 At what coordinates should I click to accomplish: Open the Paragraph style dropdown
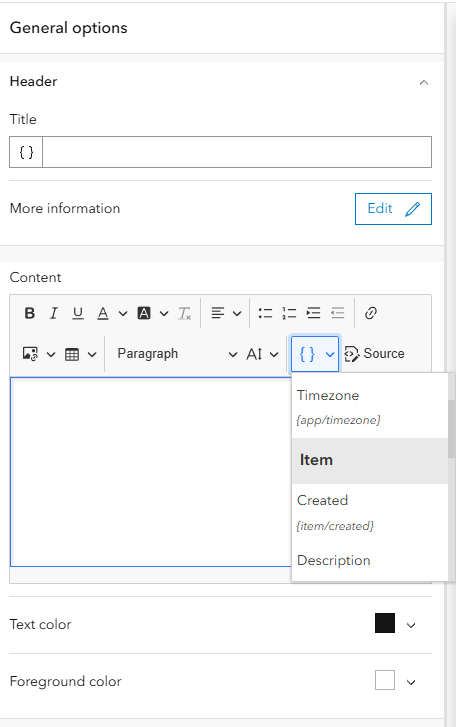[177, 354]
